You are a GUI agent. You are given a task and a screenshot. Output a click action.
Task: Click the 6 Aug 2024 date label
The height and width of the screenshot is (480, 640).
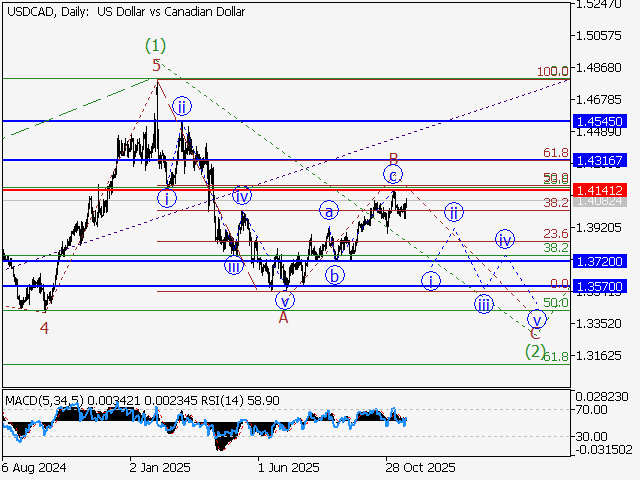(x=33, y=467)
